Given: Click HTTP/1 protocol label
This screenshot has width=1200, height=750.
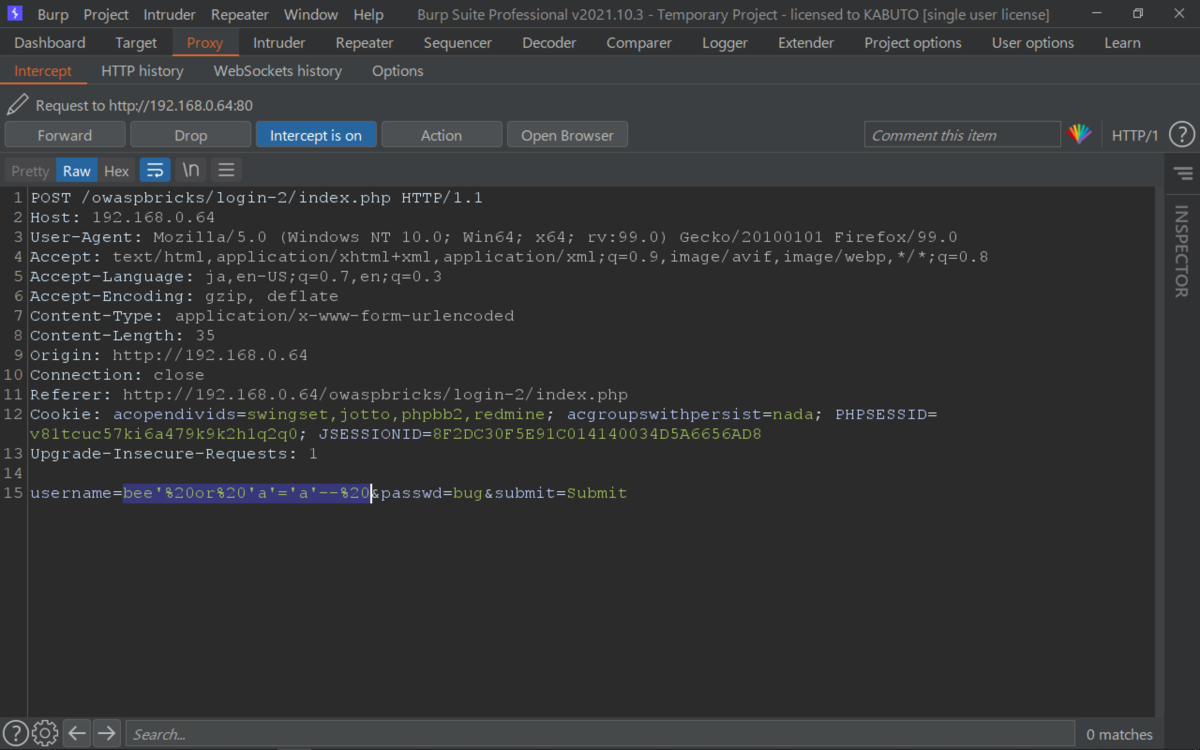Looking at the screenshot, I should pos(1135,135).
